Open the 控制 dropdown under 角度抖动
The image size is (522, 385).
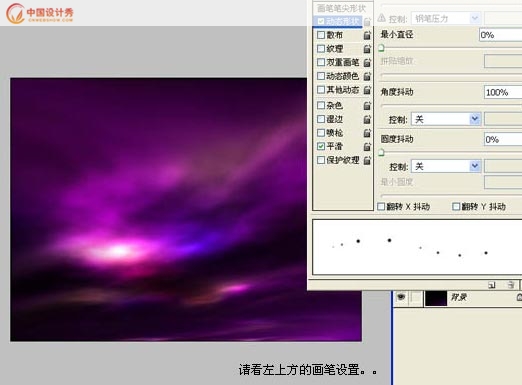coord(446,119)
